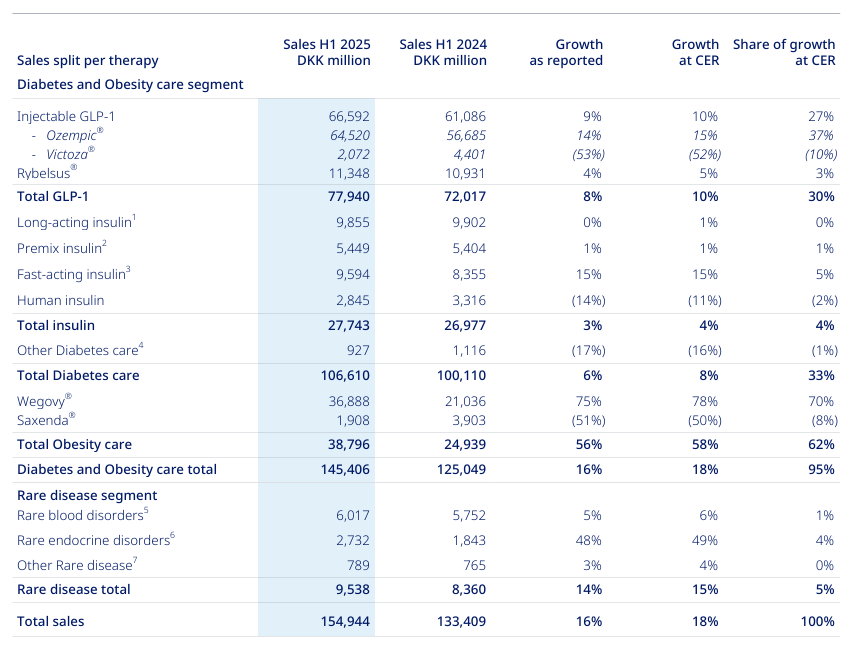Select the Total insulin H1 2025 value
The width and height of the screenshot is (851, 645).
click(x=348, y=325)
